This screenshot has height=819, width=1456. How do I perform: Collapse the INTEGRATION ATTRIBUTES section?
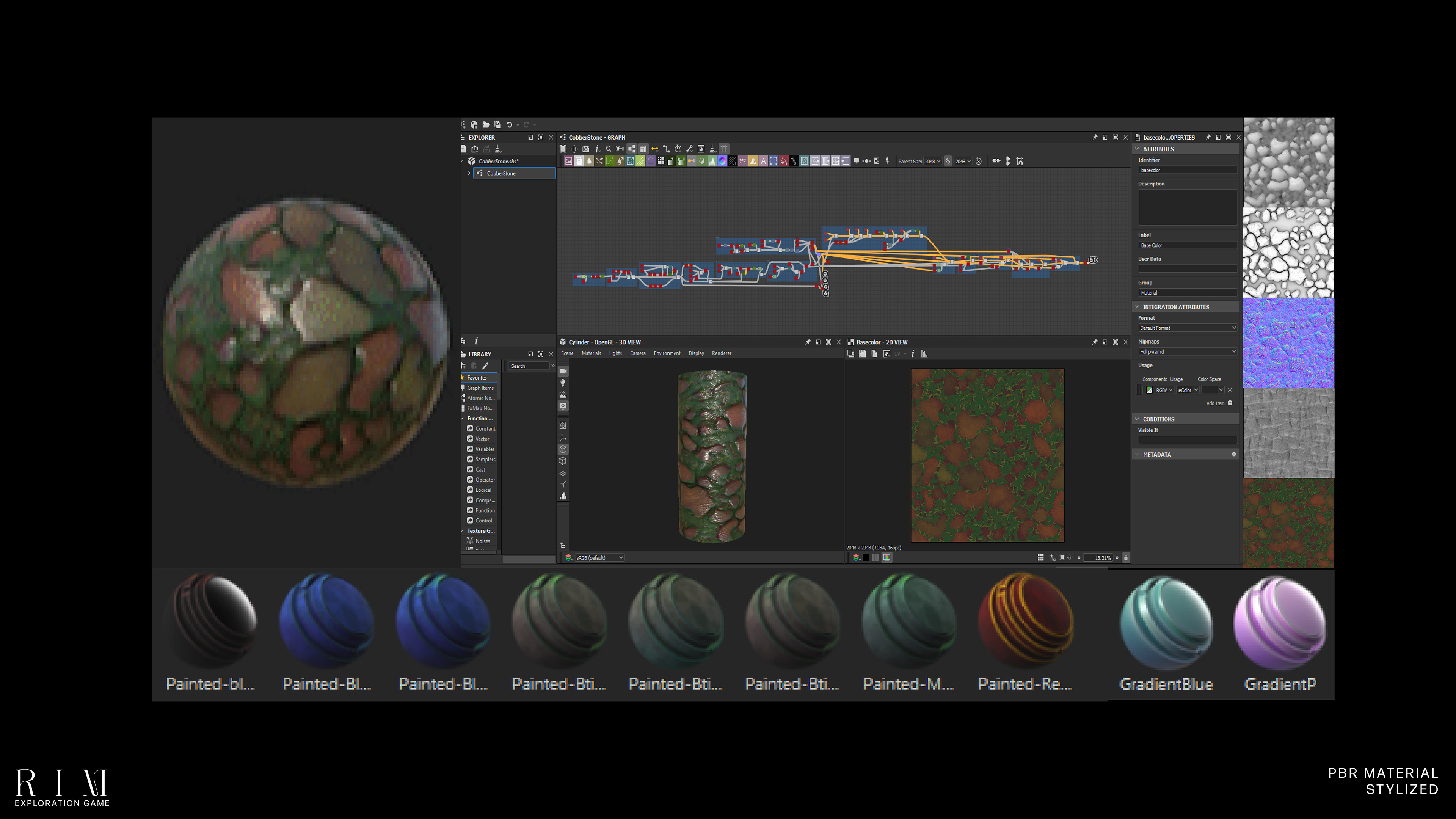click(x=1137, y=307)
